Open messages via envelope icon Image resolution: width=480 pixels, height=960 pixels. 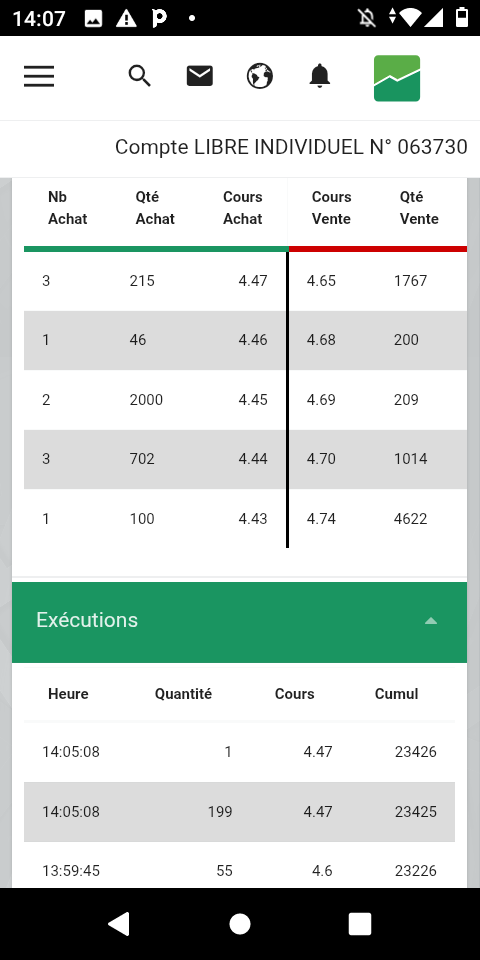(x=200, y=77)
